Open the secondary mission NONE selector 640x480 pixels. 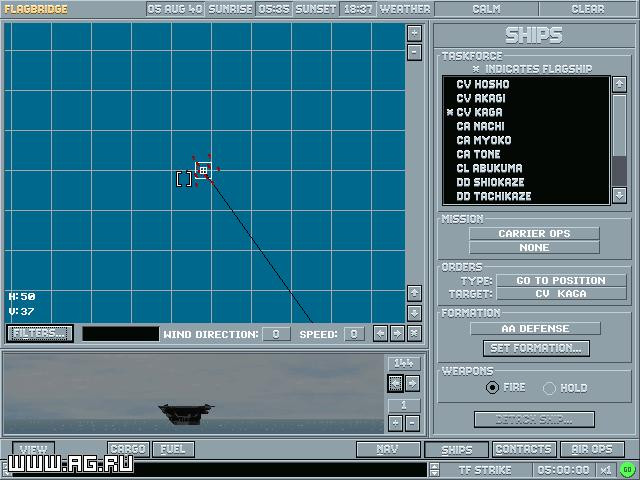[534, 247]
